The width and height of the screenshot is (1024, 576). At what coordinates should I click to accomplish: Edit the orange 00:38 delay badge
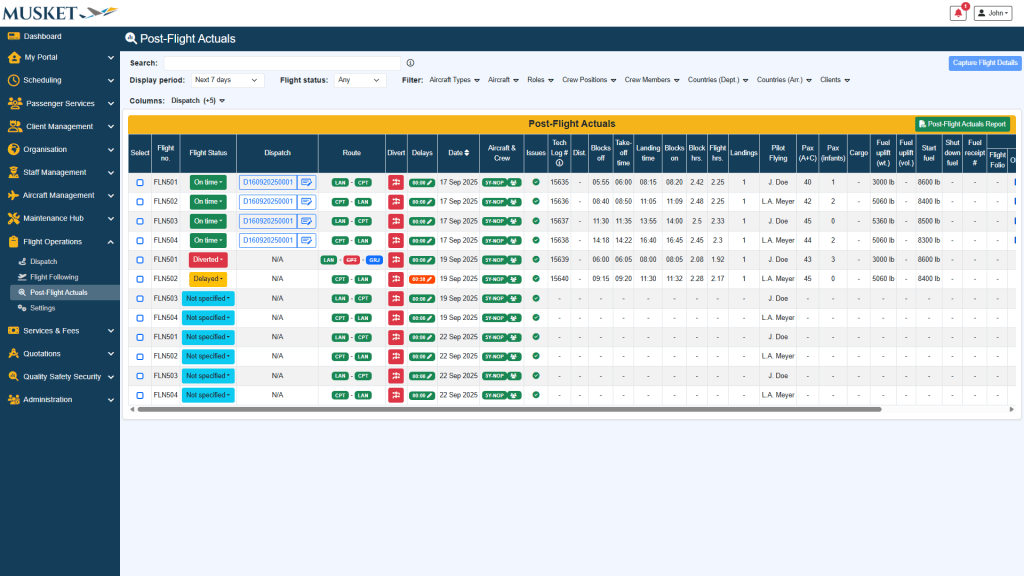[x=421, y=279]
